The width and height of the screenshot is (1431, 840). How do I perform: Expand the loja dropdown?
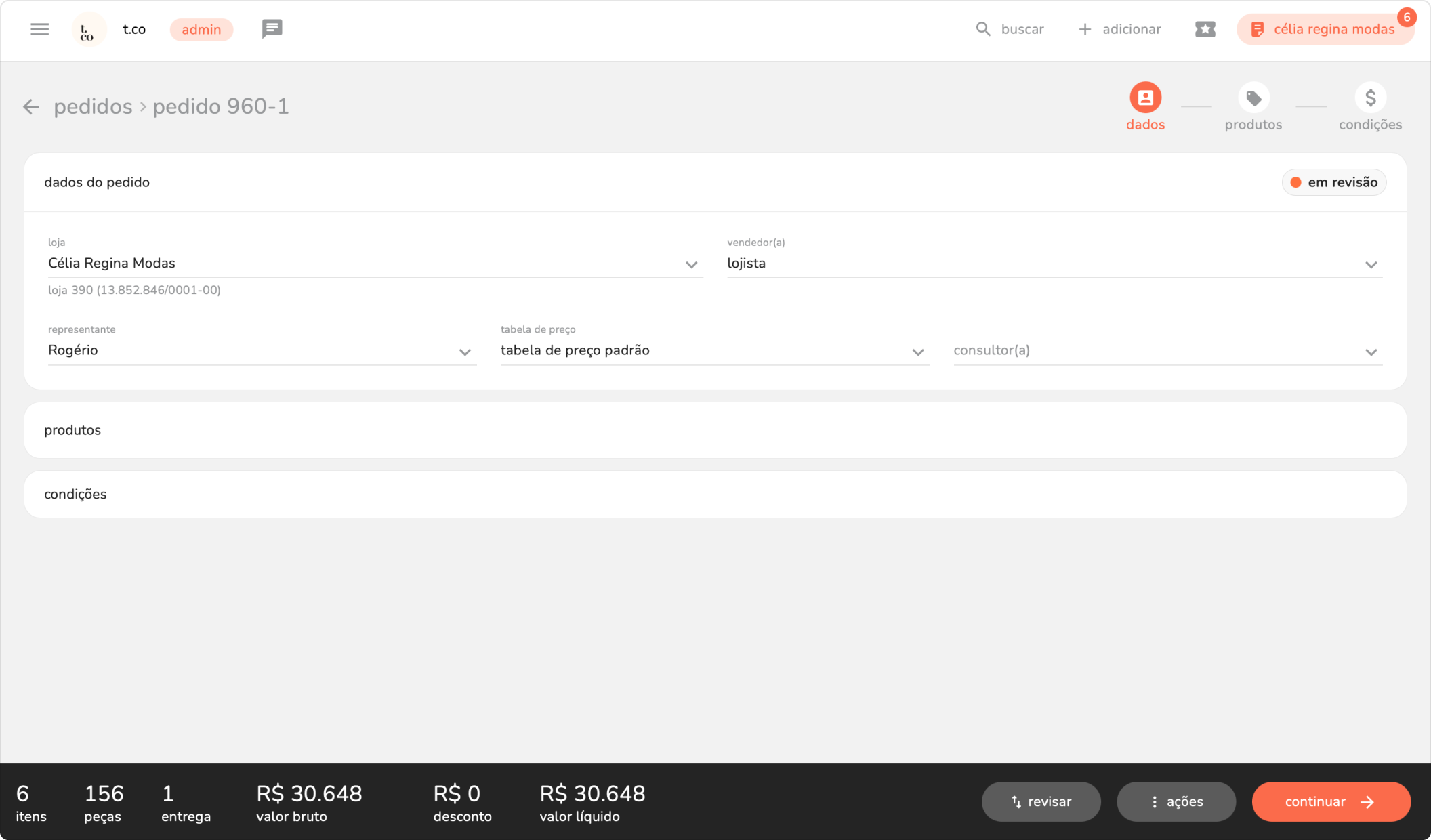click(690, 265)
